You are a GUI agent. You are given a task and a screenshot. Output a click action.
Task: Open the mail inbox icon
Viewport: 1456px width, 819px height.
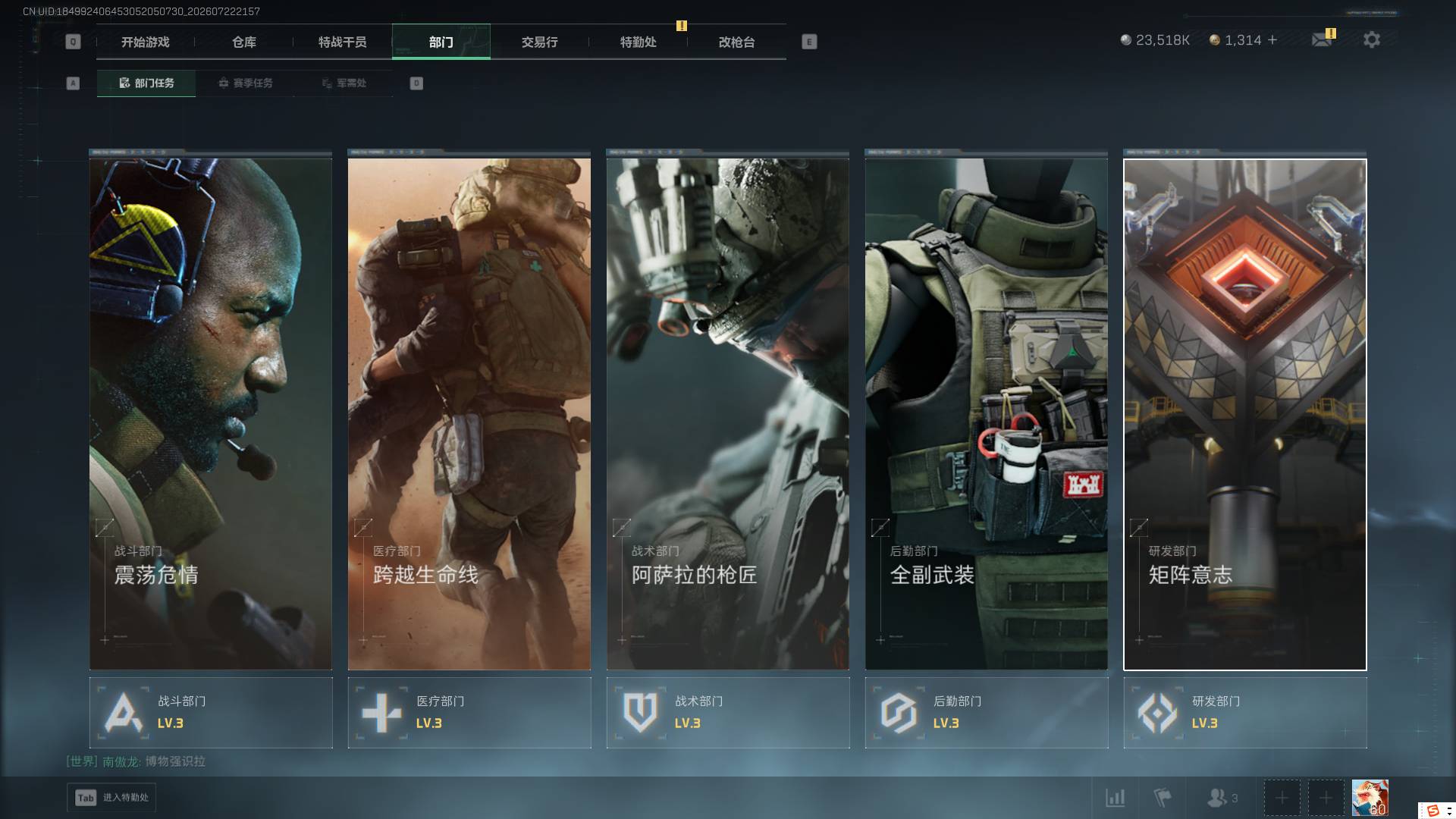pos(1323,39)
